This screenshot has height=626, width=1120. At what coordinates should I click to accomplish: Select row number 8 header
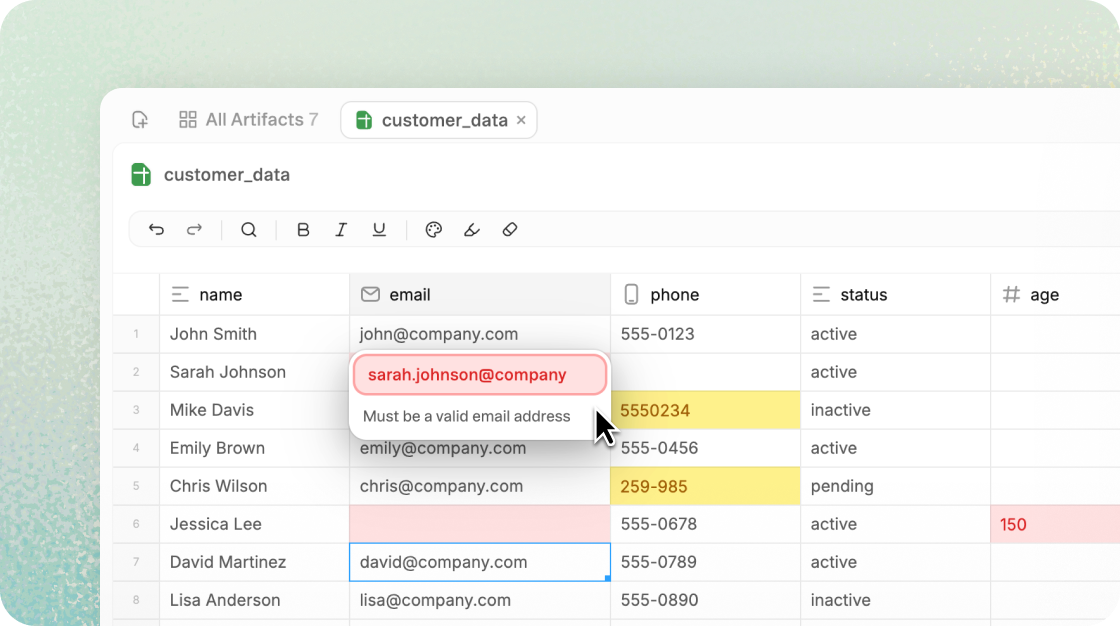[136, 600]
